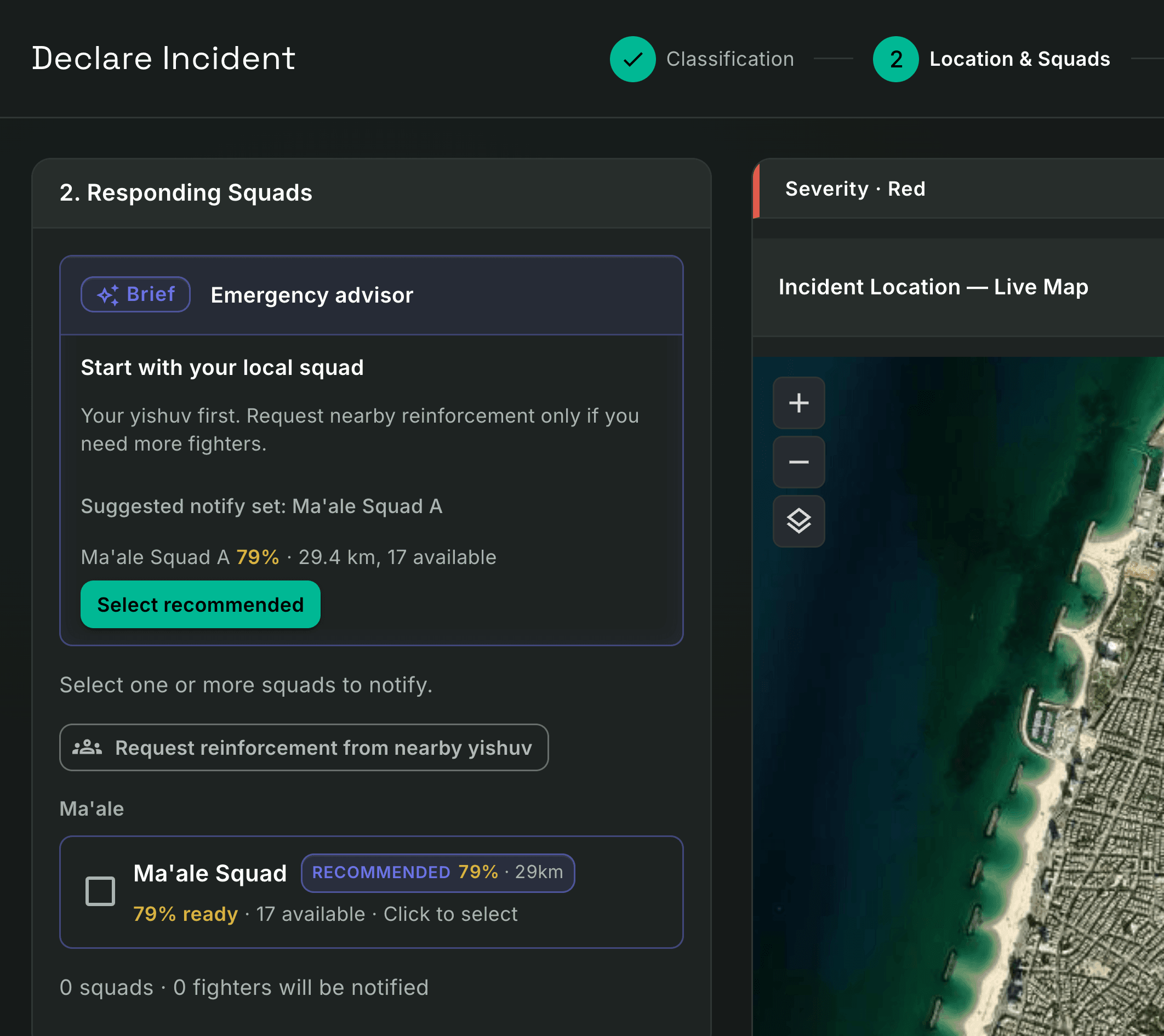Click the Declare Incident title

pos(164,58)
